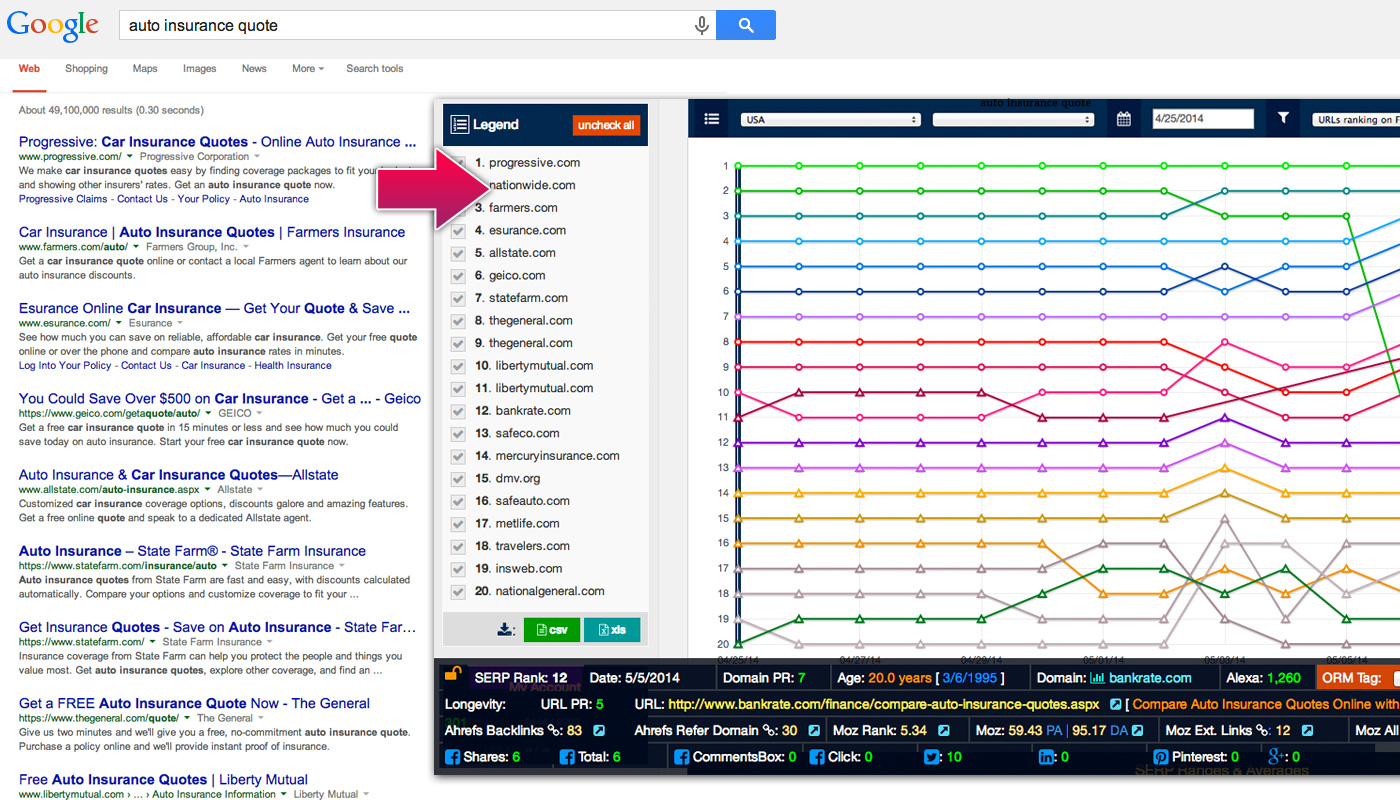Image resolution: width=1400 pixels, height=800 pixels.
Task: Click the Facebook icon beside Shares
Action: (x=452, y=757)
